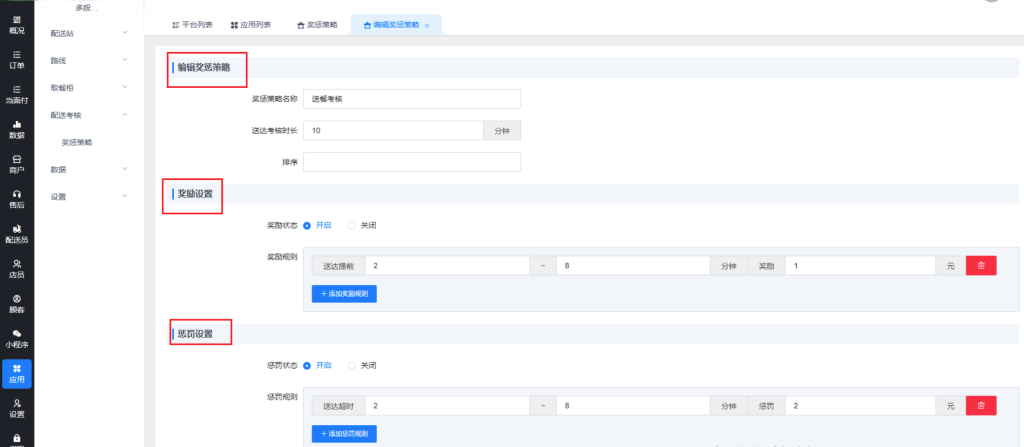The width and height of the screenshot is (1024, 447).
Task: Open 售后 after-sales headset icon
Action: coord(16,199)
